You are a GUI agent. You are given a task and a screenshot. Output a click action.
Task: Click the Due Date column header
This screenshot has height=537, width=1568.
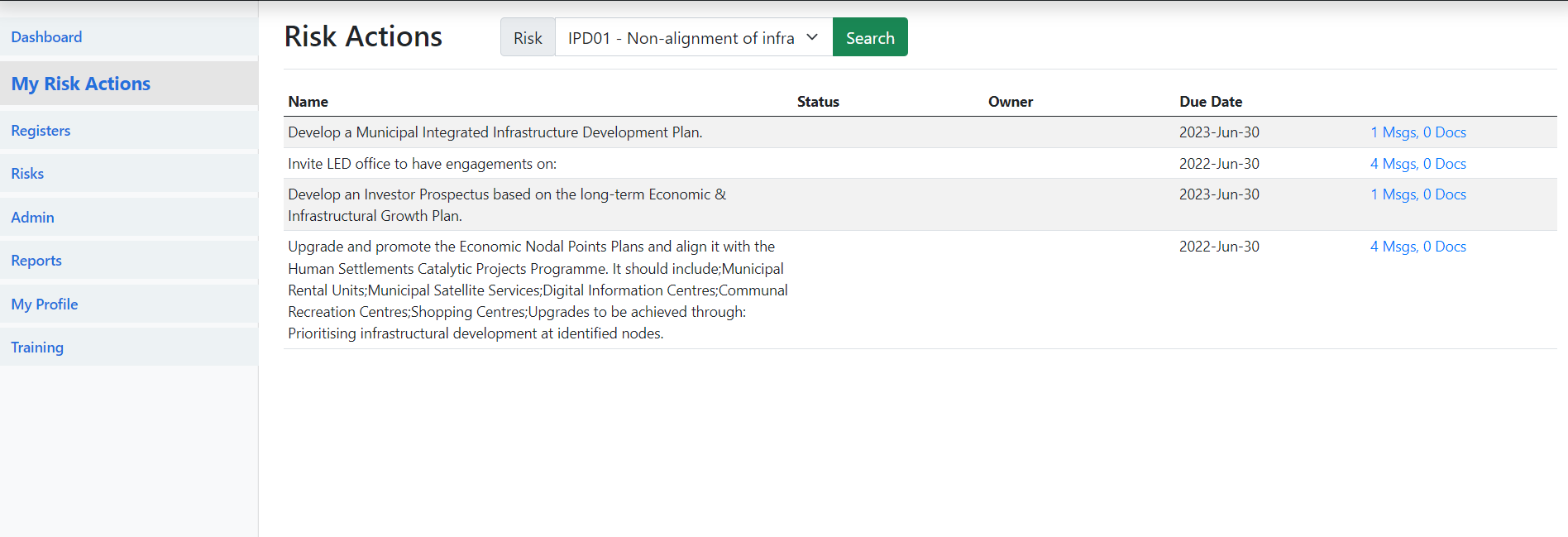1210,102
